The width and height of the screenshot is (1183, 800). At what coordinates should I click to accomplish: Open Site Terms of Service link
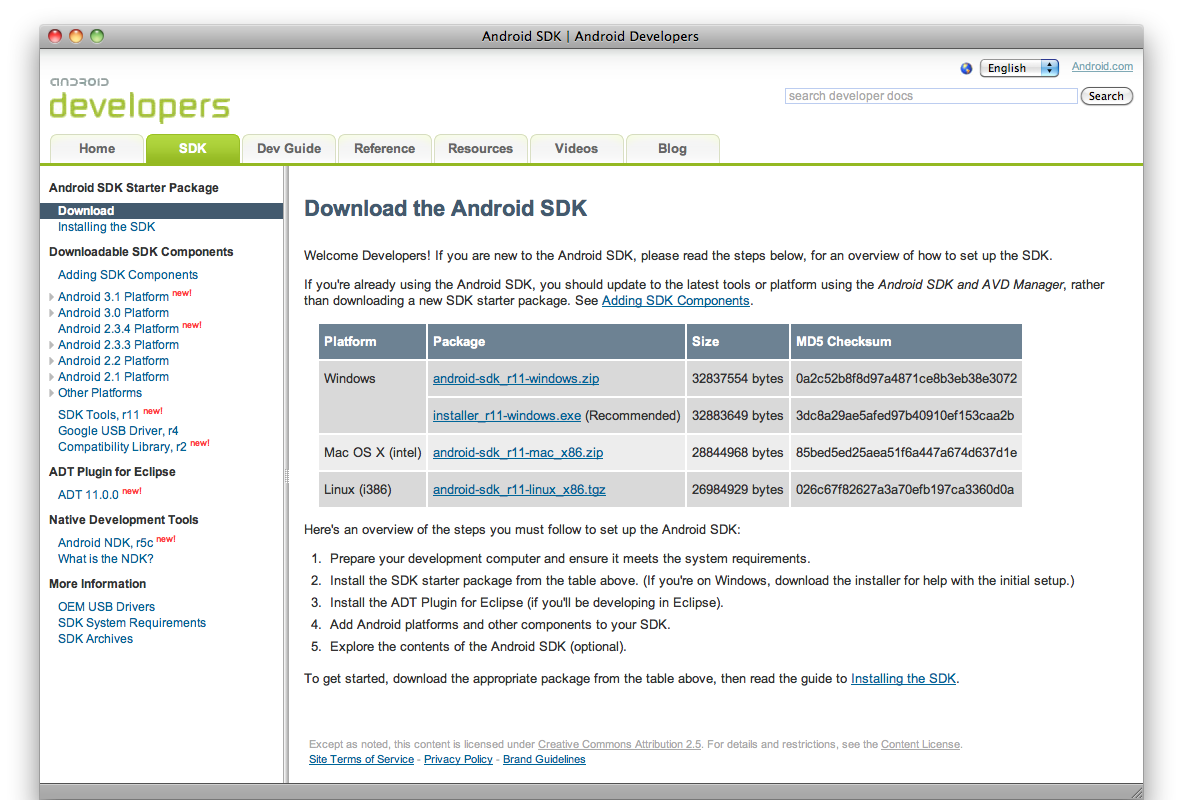361,759
